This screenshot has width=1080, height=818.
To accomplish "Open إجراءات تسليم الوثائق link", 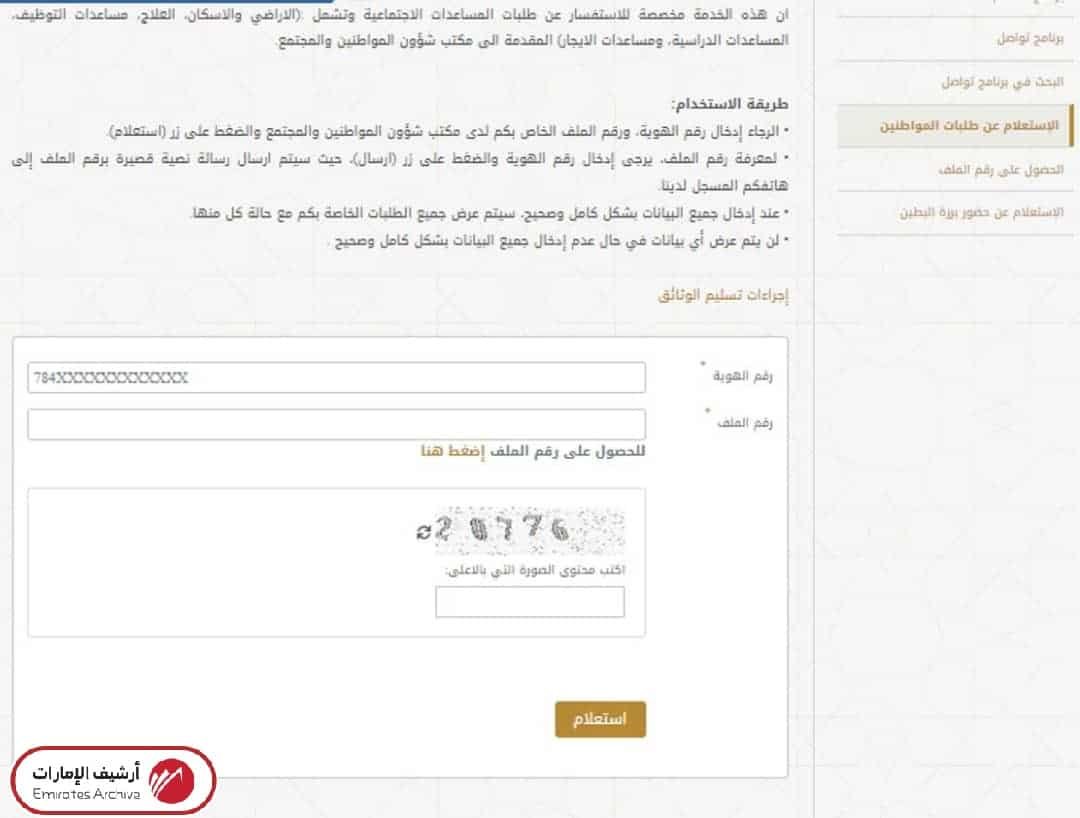I will [723, 295].
